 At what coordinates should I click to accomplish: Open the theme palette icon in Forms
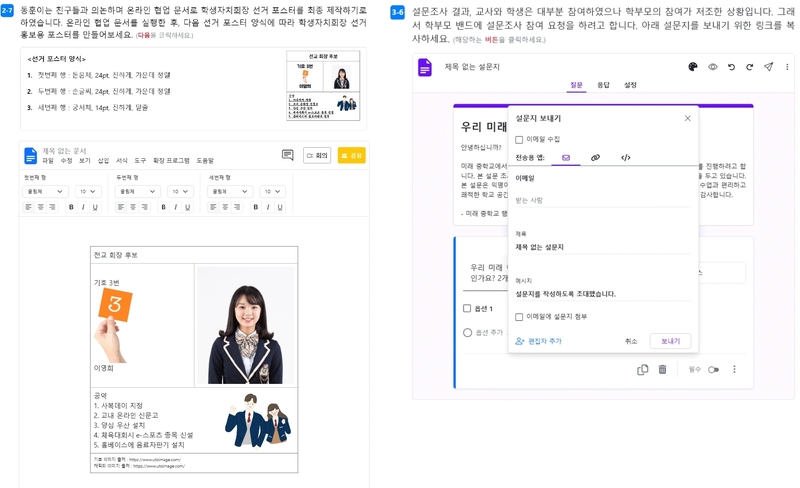(x=693, y=67)
